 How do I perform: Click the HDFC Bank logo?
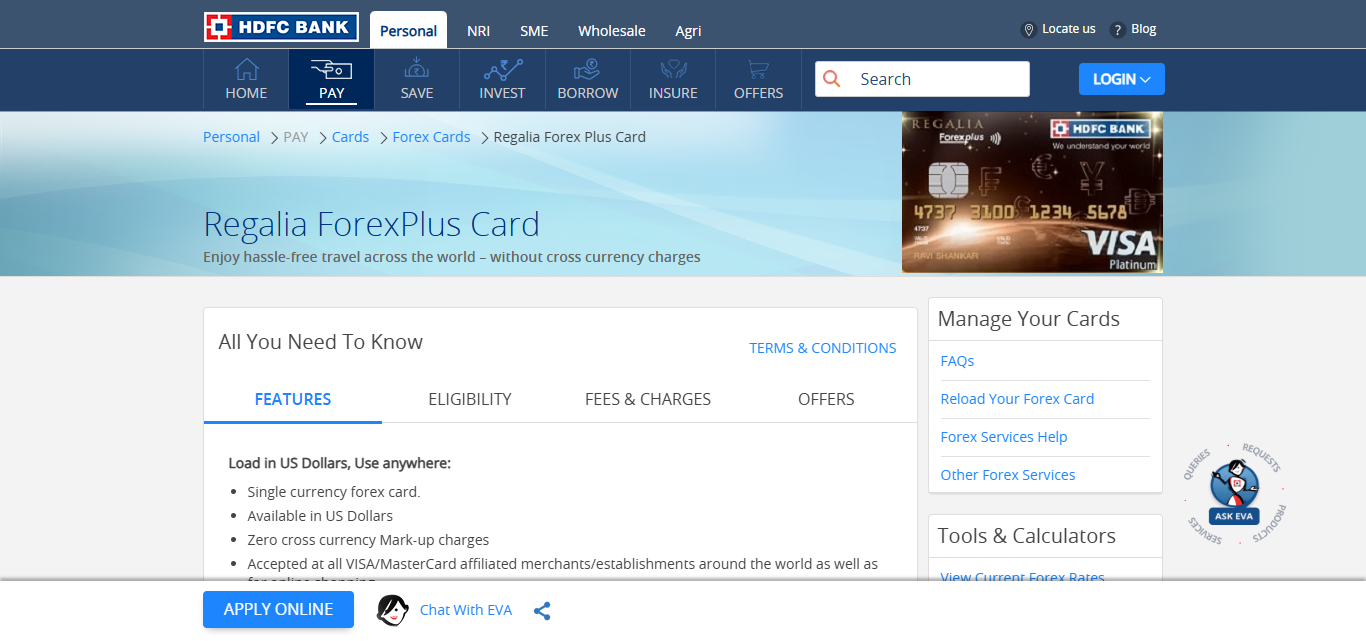coord(281,27)
